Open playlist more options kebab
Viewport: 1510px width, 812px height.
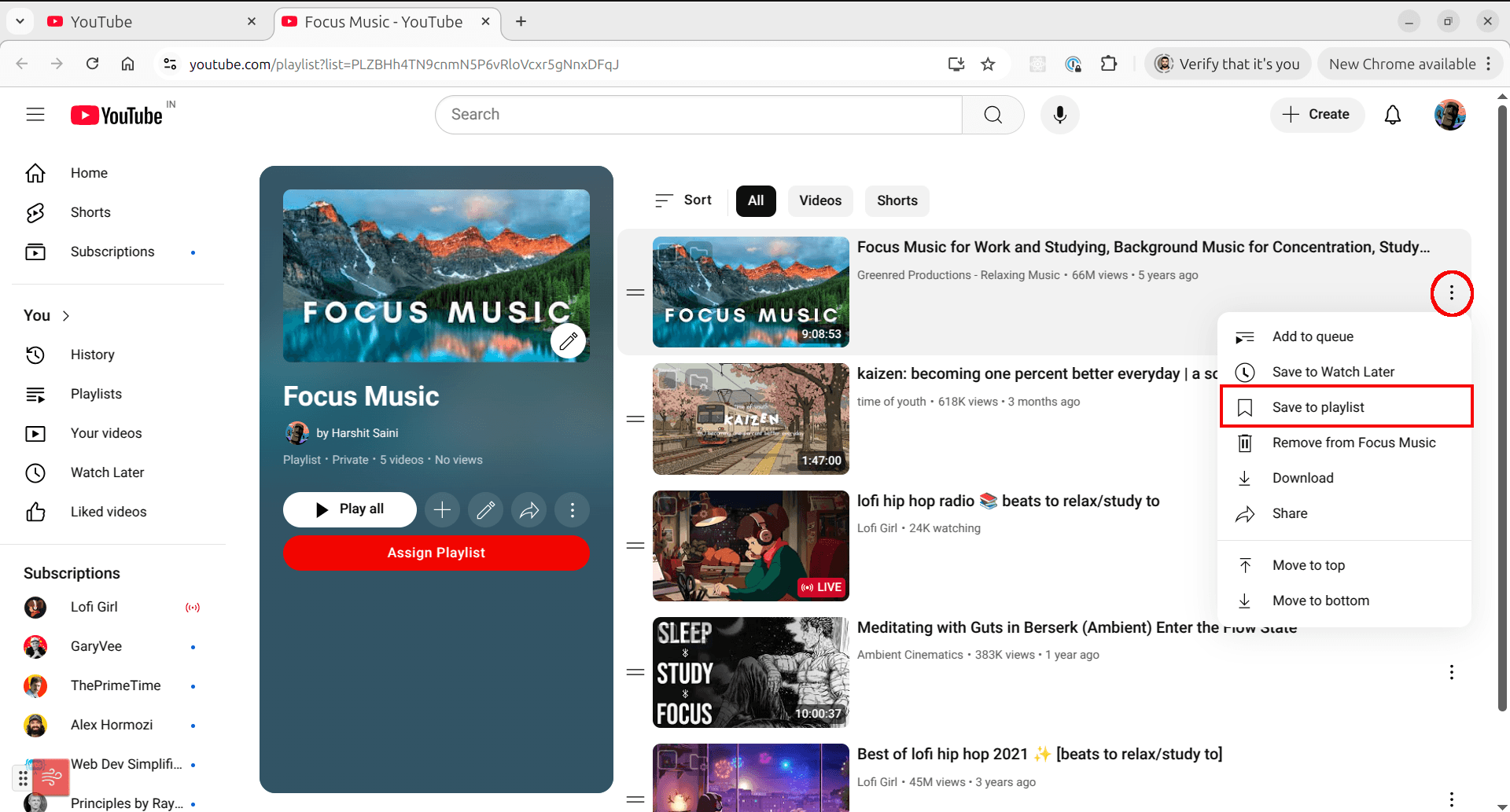point(572,510)
